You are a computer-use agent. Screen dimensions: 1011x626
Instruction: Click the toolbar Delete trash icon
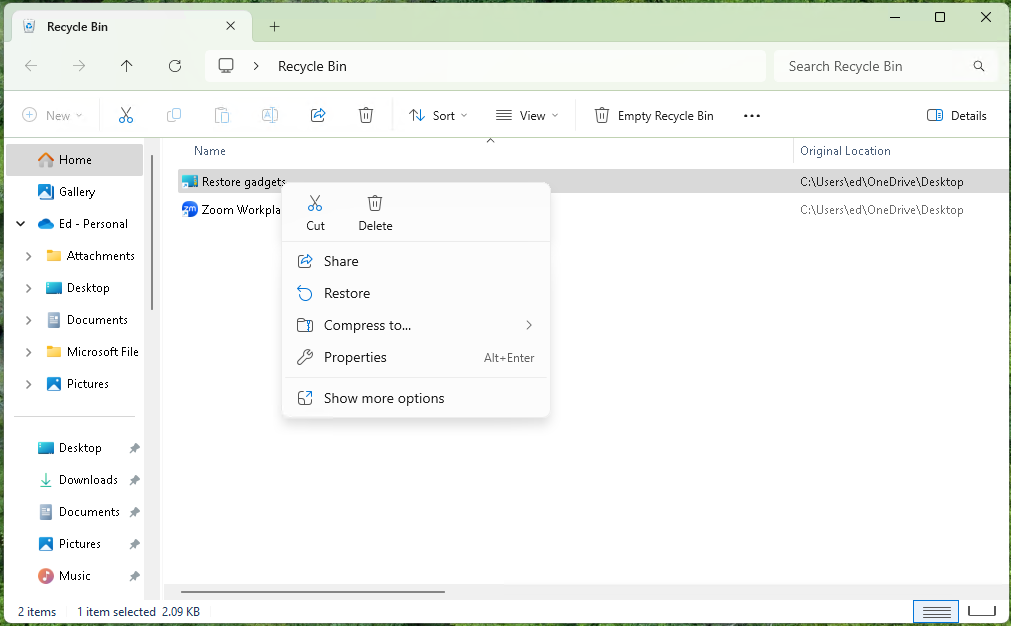pos(366,115)
